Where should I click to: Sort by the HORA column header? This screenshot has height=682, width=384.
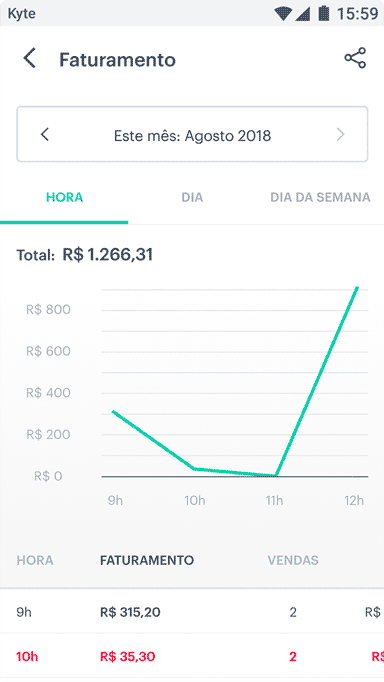pos(35,560)
